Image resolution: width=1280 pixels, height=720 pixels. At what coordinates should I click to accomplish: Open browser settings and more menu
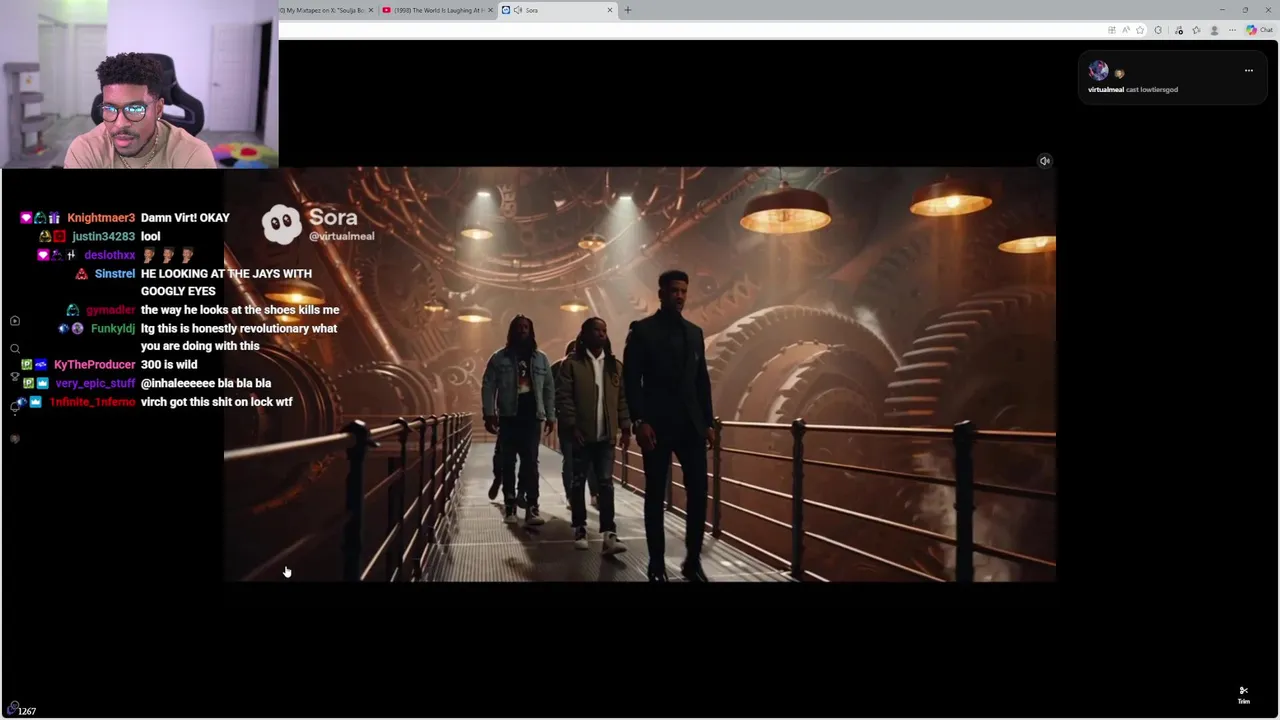click(x=1232, y=30)
